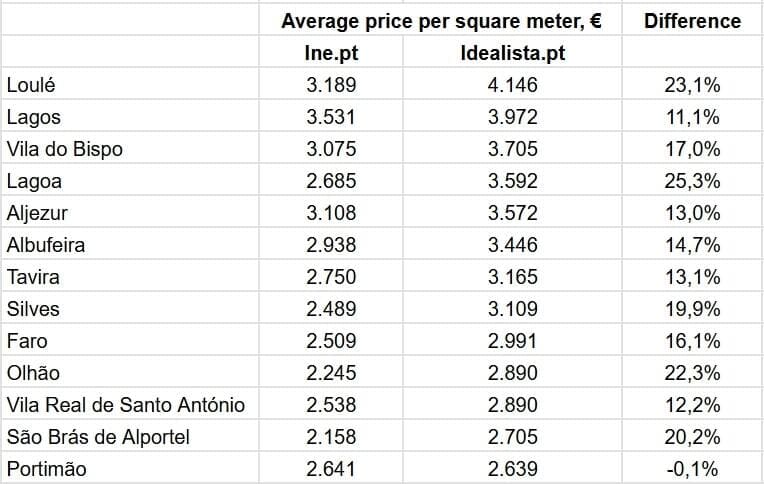This screenshot has width=764, height=484.
Task: Select the São Brás de Alportel cell
Action: click(x=98, y=437)
